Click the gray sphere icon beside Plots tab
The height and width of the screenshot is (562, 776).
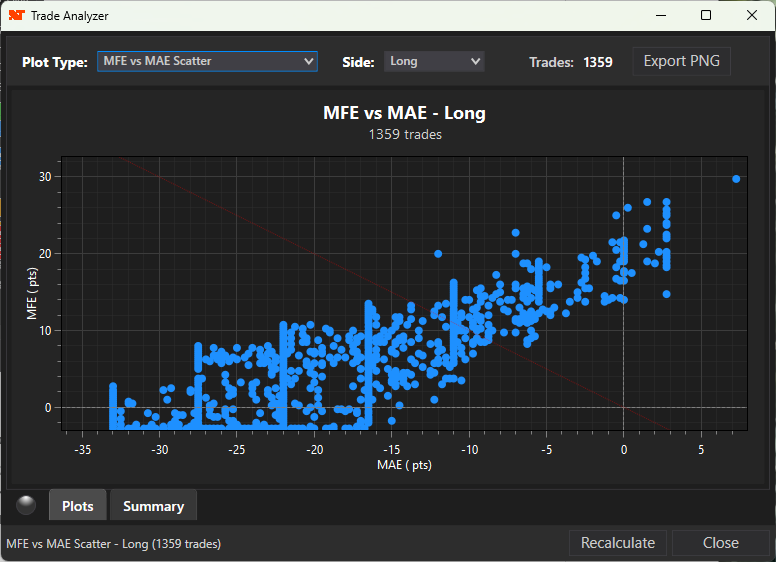coord(27,505)
